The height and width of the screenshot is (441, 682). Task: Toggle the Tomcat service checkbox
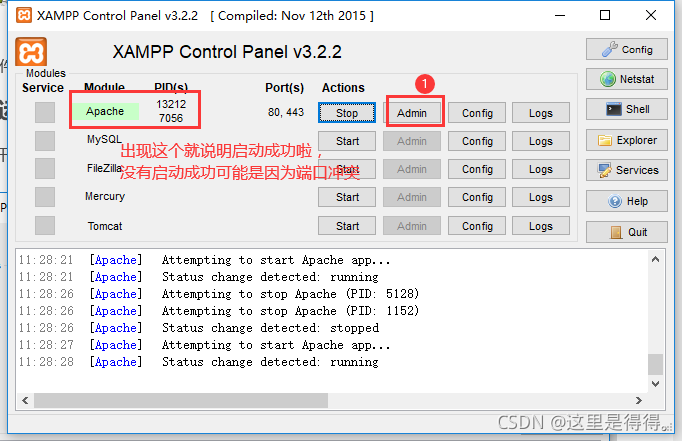(45, 226)
